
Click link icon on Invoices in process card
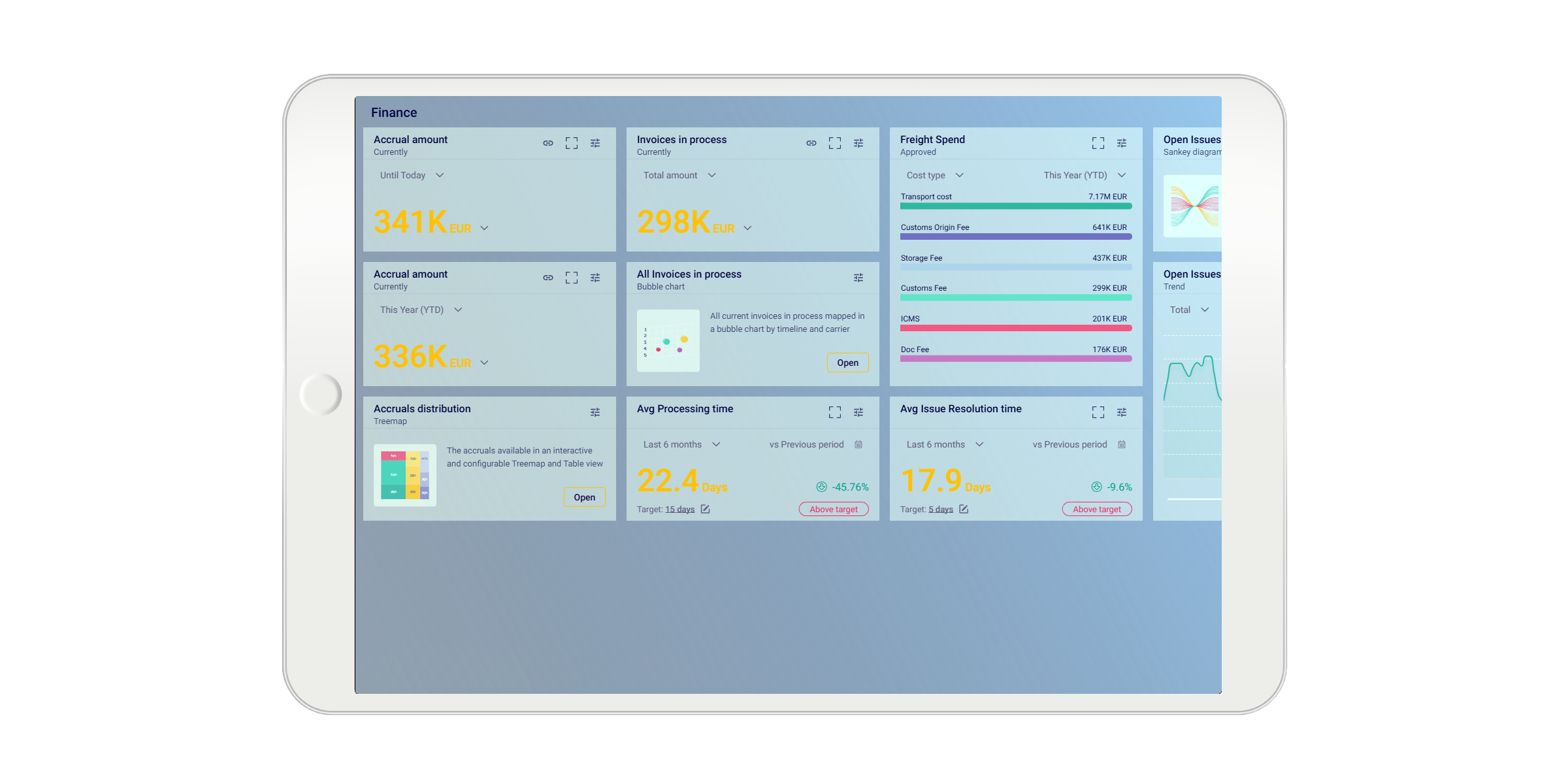tap(811, 143)
